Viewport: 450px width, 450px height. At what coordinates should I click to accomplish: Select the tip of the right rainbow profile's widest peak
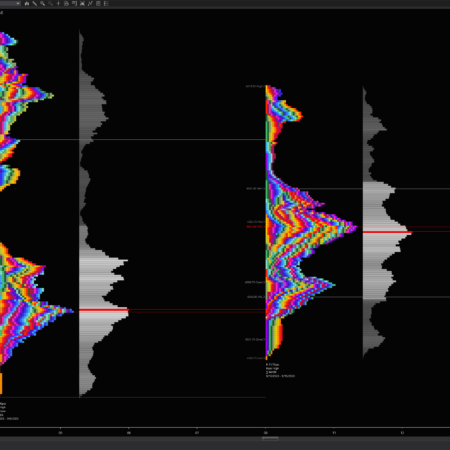tap(356, 228)
